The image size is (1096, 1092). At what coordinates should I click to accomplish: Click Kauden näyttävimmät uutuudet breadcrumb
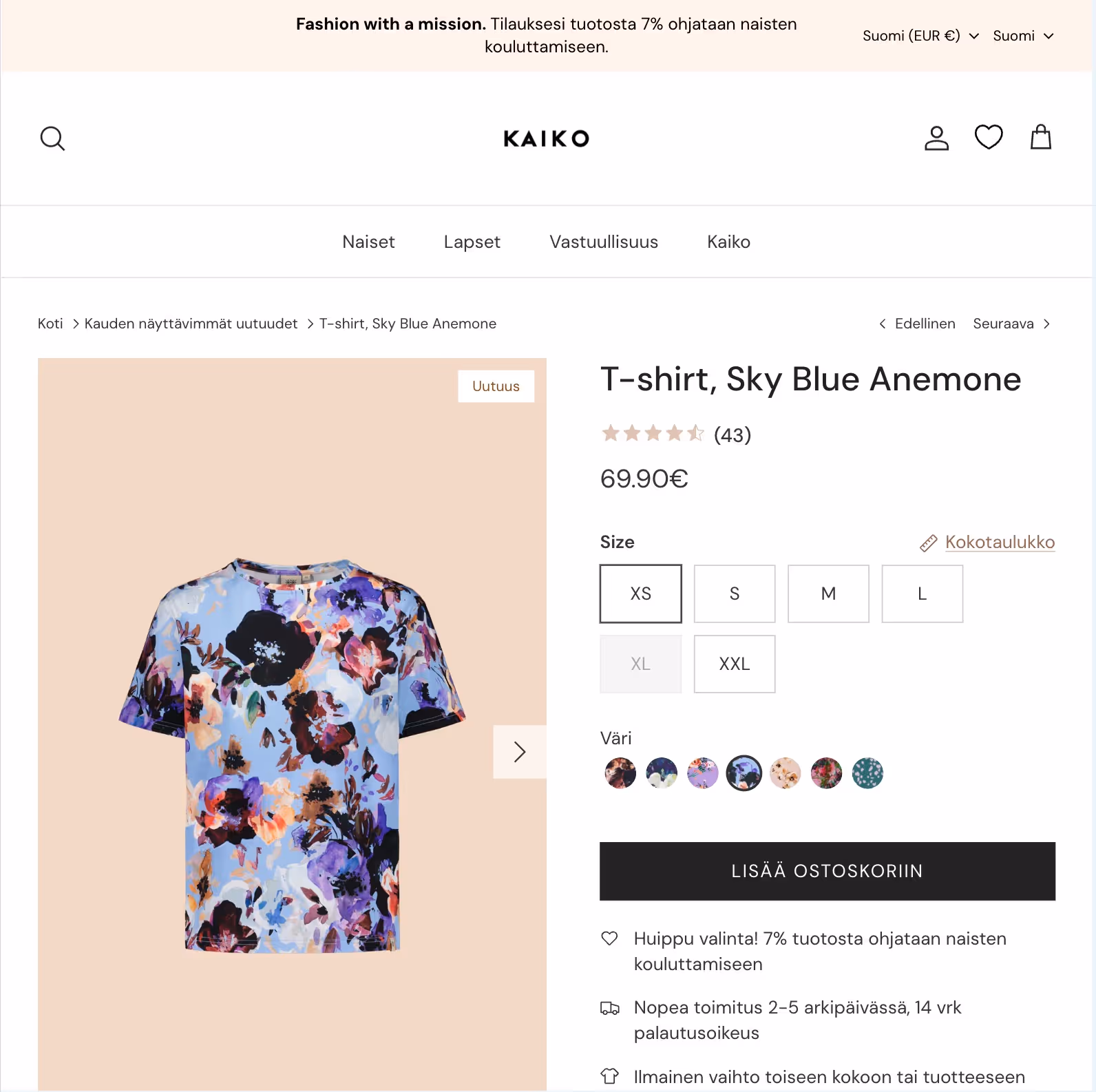(x=191, y=324)
